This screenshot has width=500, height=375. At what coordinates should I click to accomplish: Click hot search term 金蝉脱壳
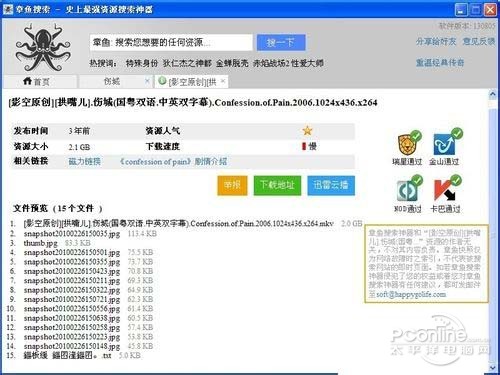point(232,63)
